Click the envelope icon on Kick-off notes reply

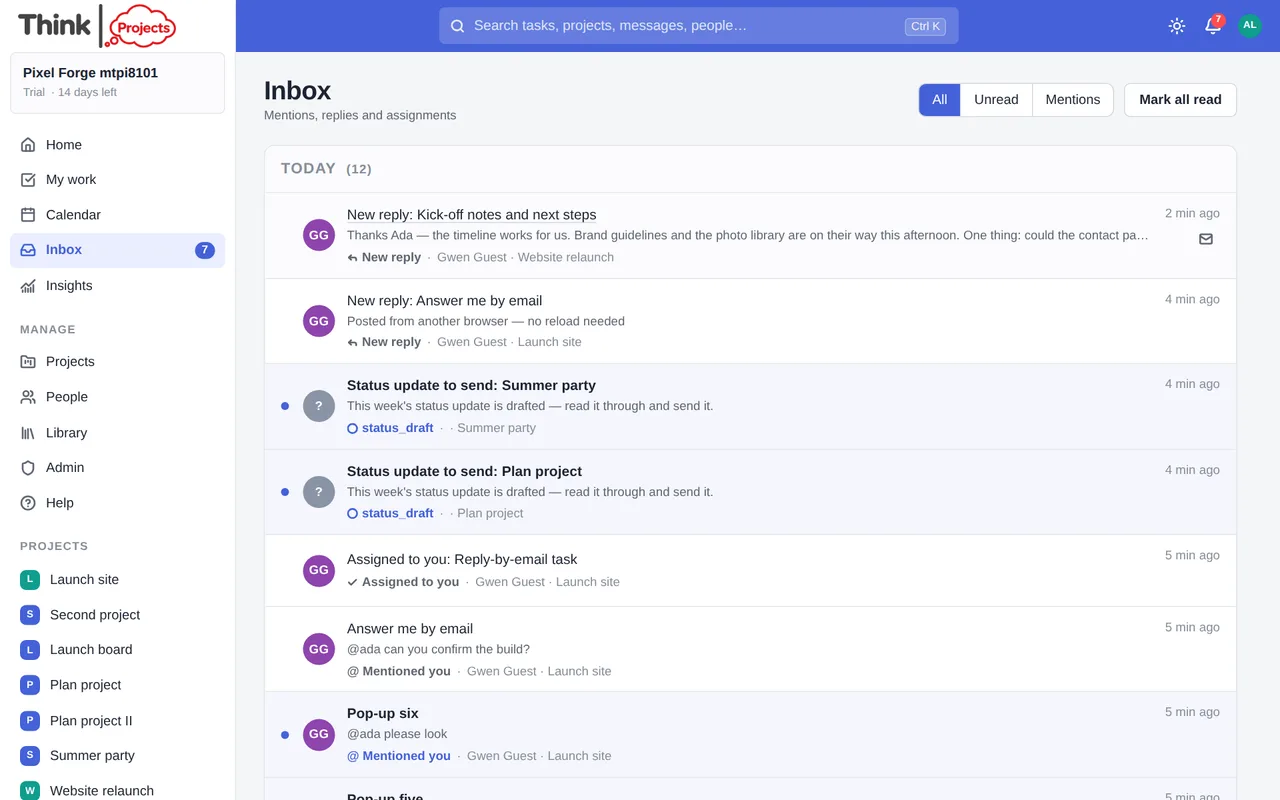1206,239
